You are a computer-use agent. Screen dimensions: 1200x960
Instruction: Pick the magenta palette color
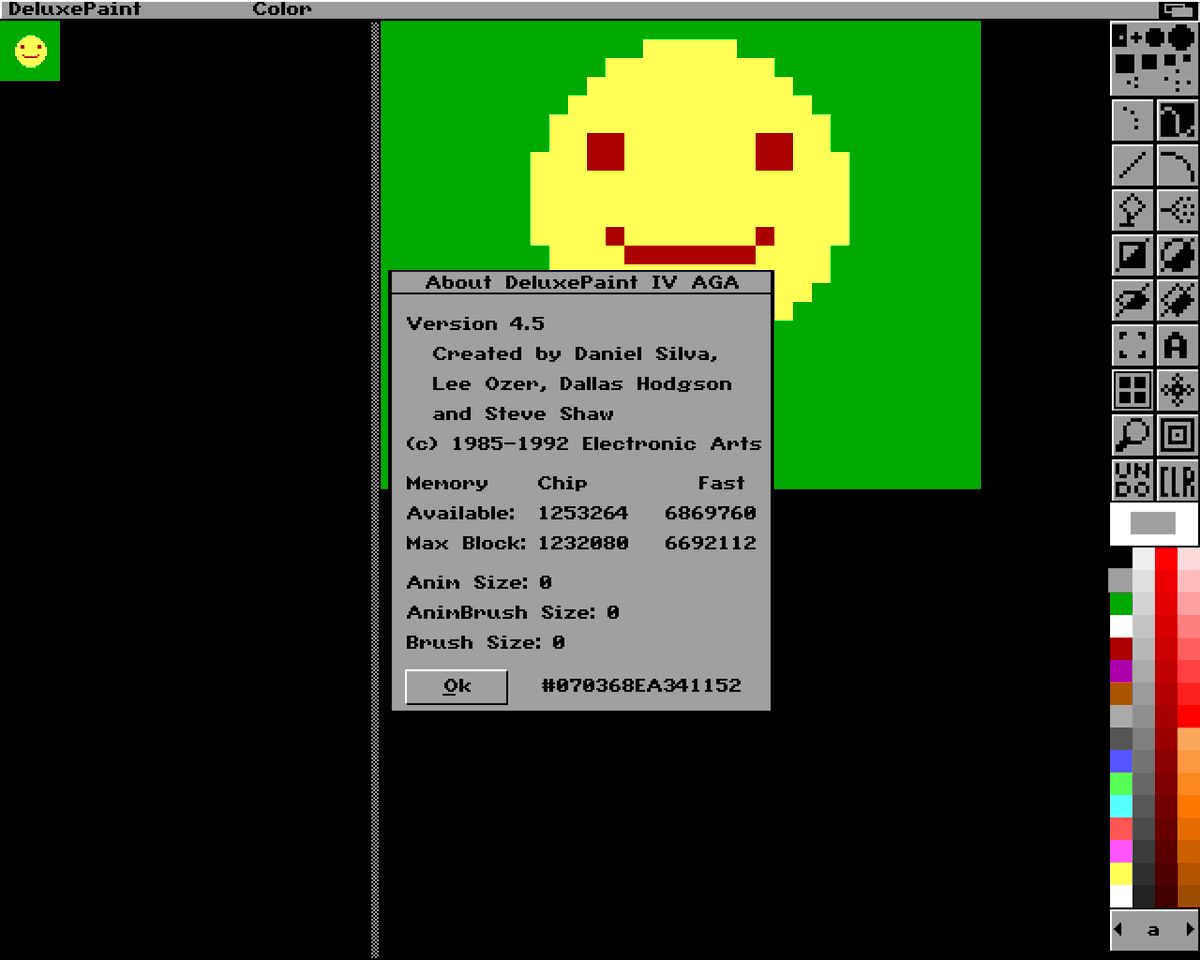coord(1121,851)
